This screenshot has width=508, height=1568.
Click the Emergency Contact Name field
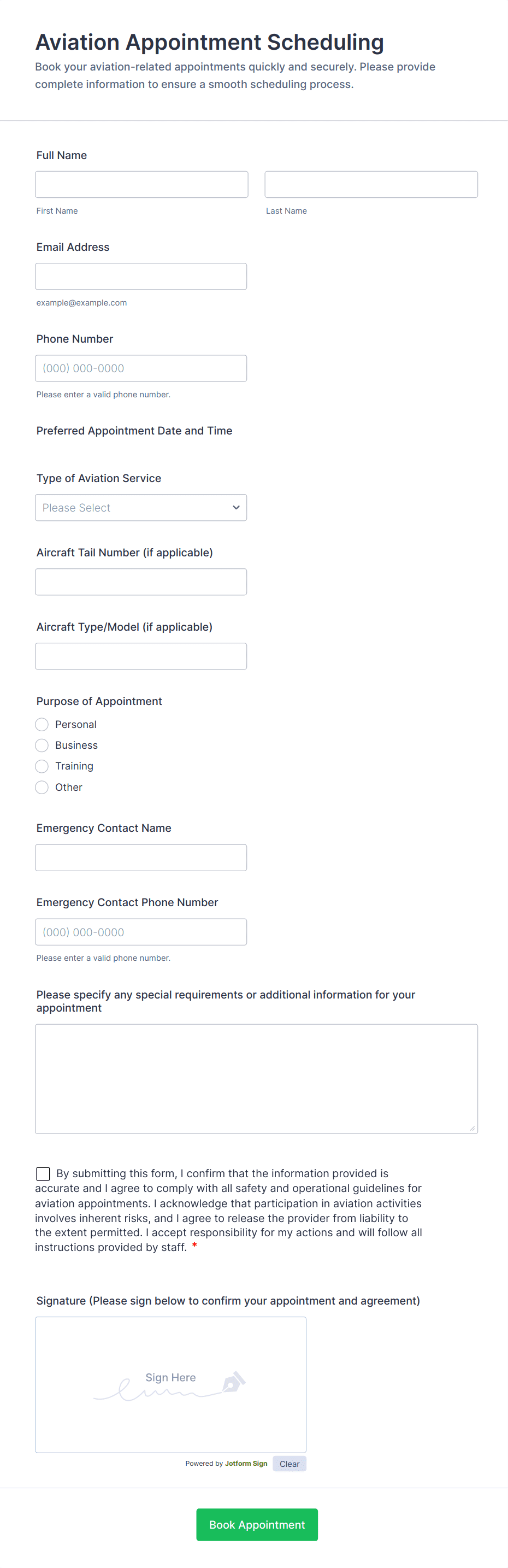point(140,858)
